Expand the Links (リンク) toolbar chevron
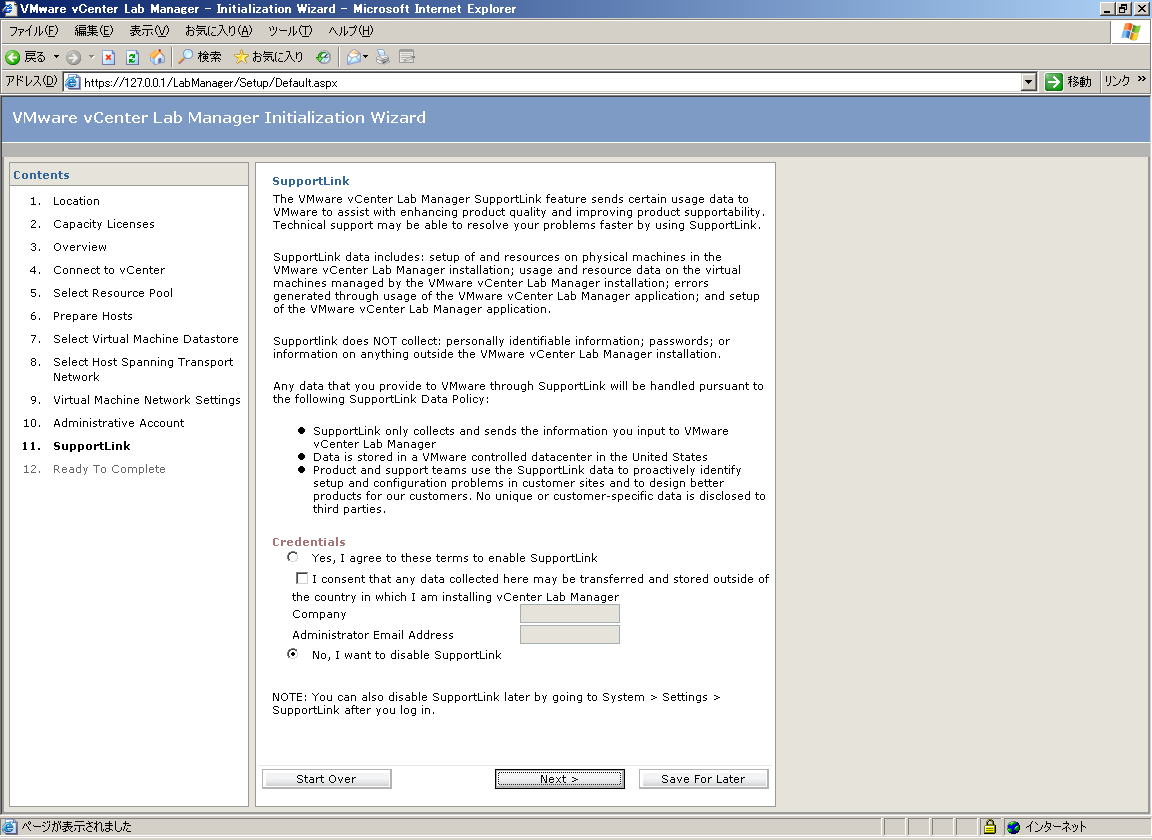1152x840 pixels. click(1141, 79)
